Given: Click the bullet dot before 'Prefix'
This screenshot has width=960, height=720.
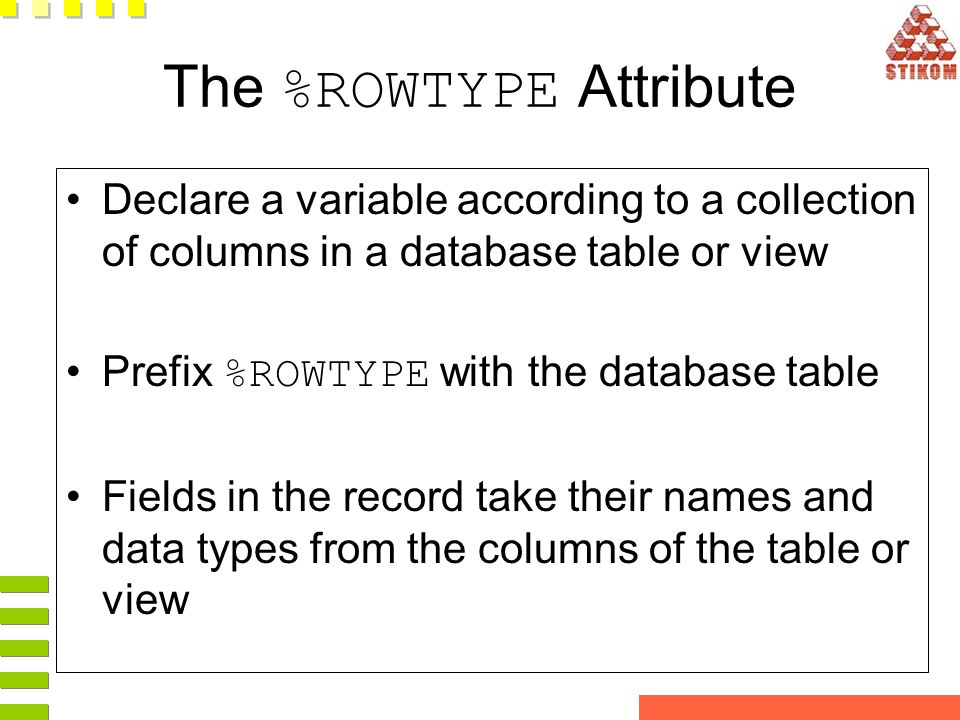Looking at the screenshot, I should click(x=73, y=372).
